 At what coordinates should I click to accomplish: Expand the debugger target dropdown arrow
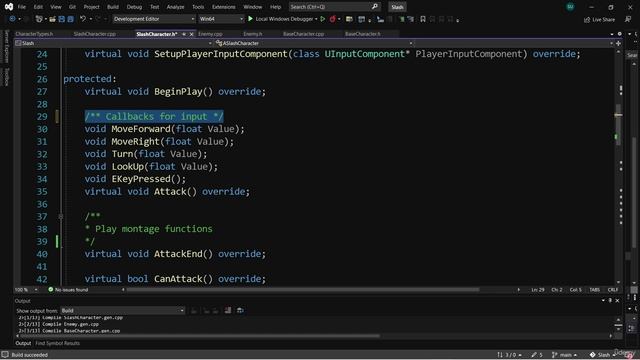point(316,19)
